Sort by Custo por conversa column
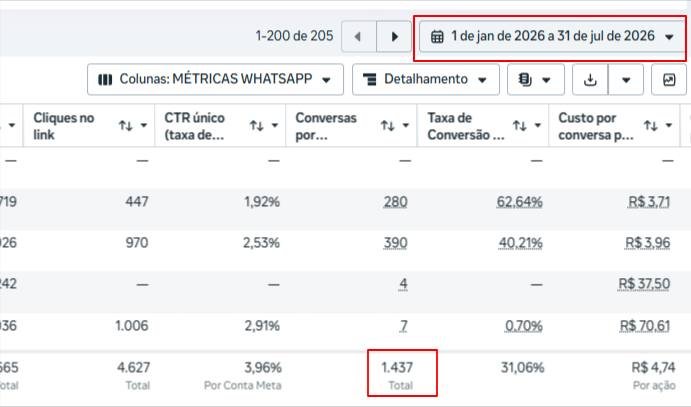Screen dimensions: 691x407 point(650,126)
